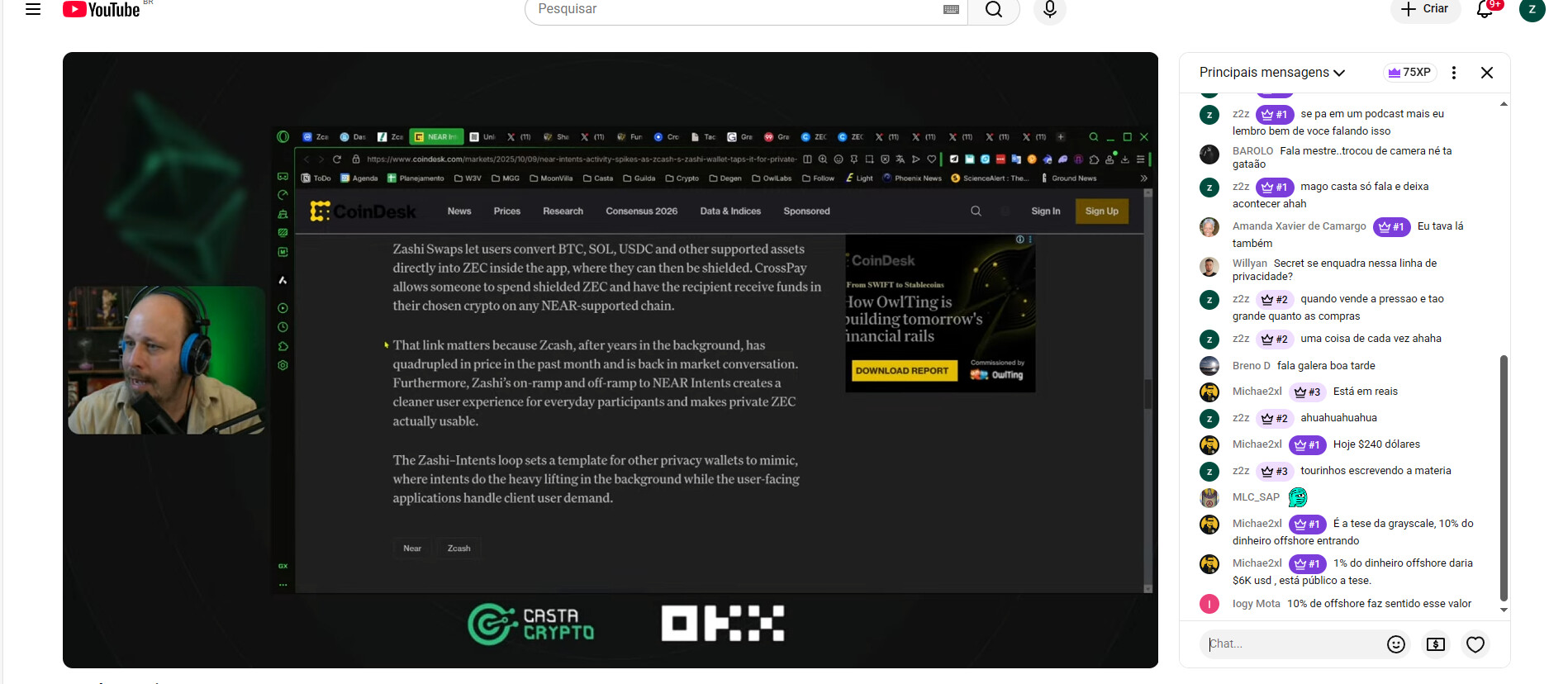The image size is (1568, 684).
Task: Click the CoinDesk search magnifier icon
Action: point(976,211)
